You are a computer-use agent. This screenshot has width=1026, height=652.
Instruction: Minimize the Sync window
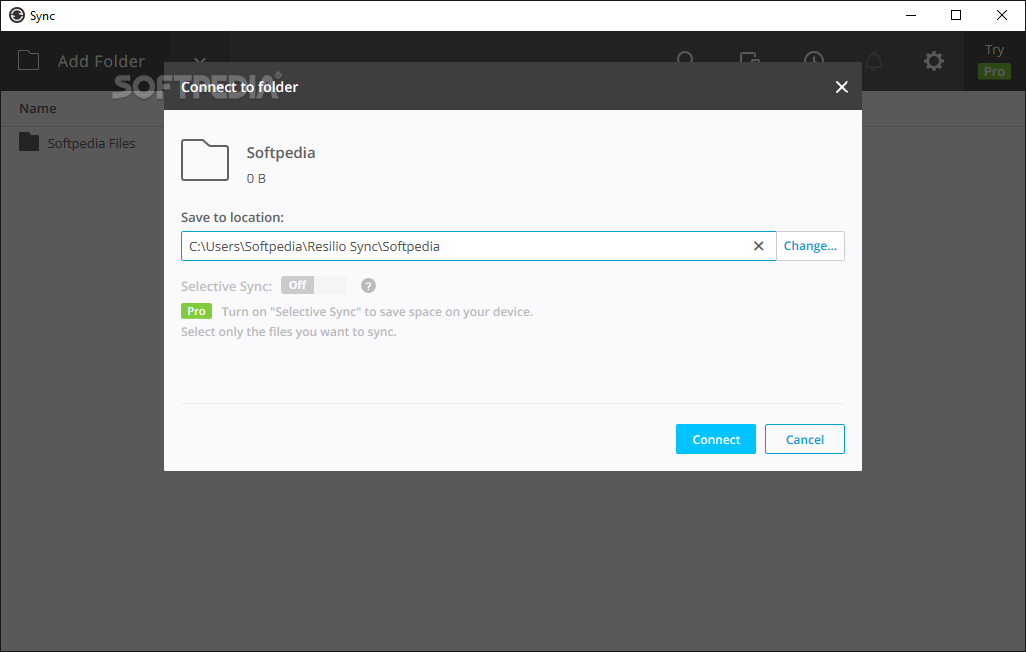pos(910,15)
